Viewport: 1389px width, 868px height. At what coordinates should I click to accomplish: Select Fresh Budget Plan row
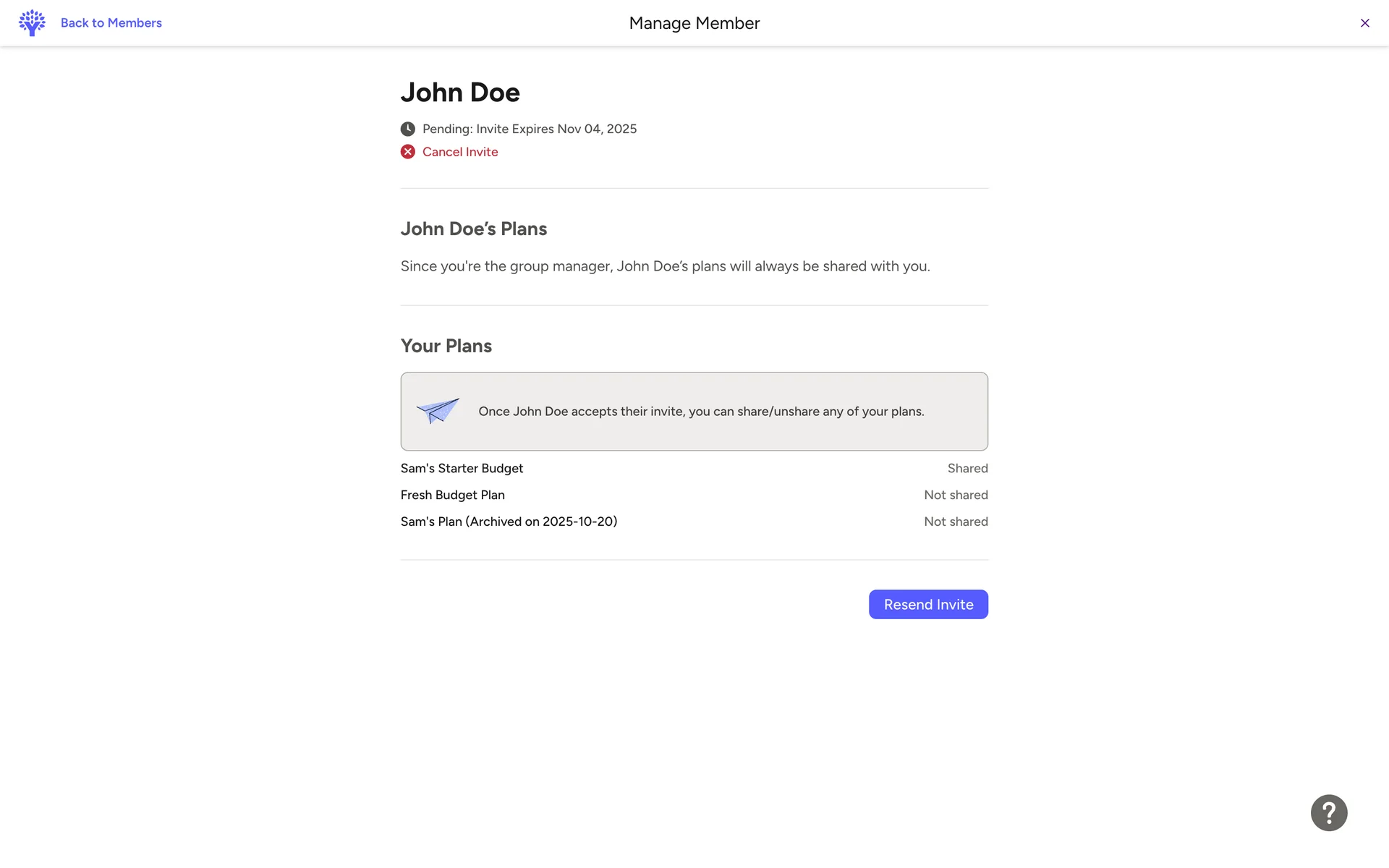(453, 495)
